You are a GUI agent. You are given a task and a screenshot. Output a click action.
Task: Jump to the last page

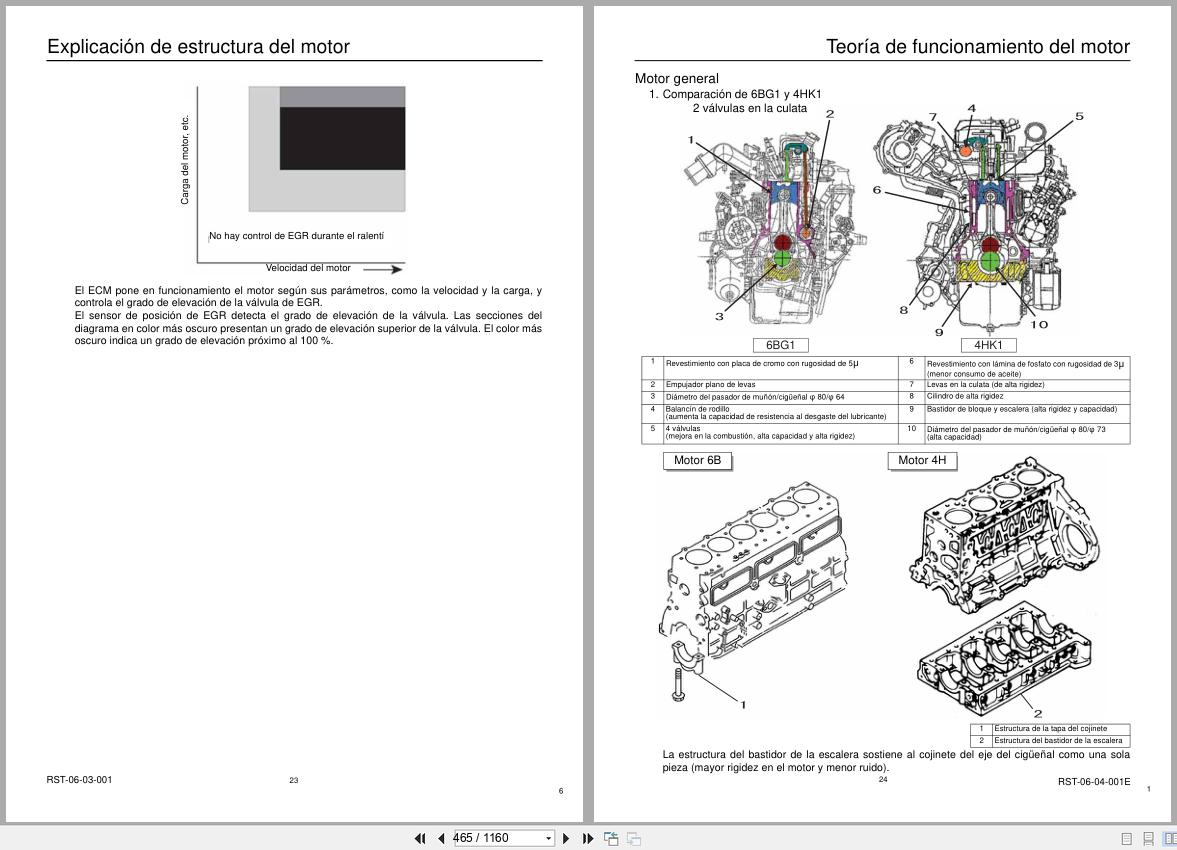pos(588,839)
